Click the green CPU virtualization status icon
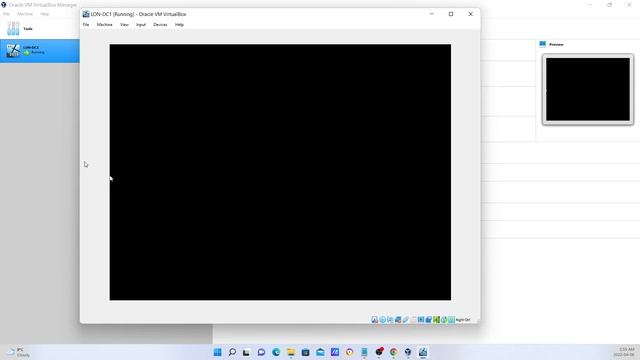Viewport: 640px width, 360px height. tap(436, 320)
